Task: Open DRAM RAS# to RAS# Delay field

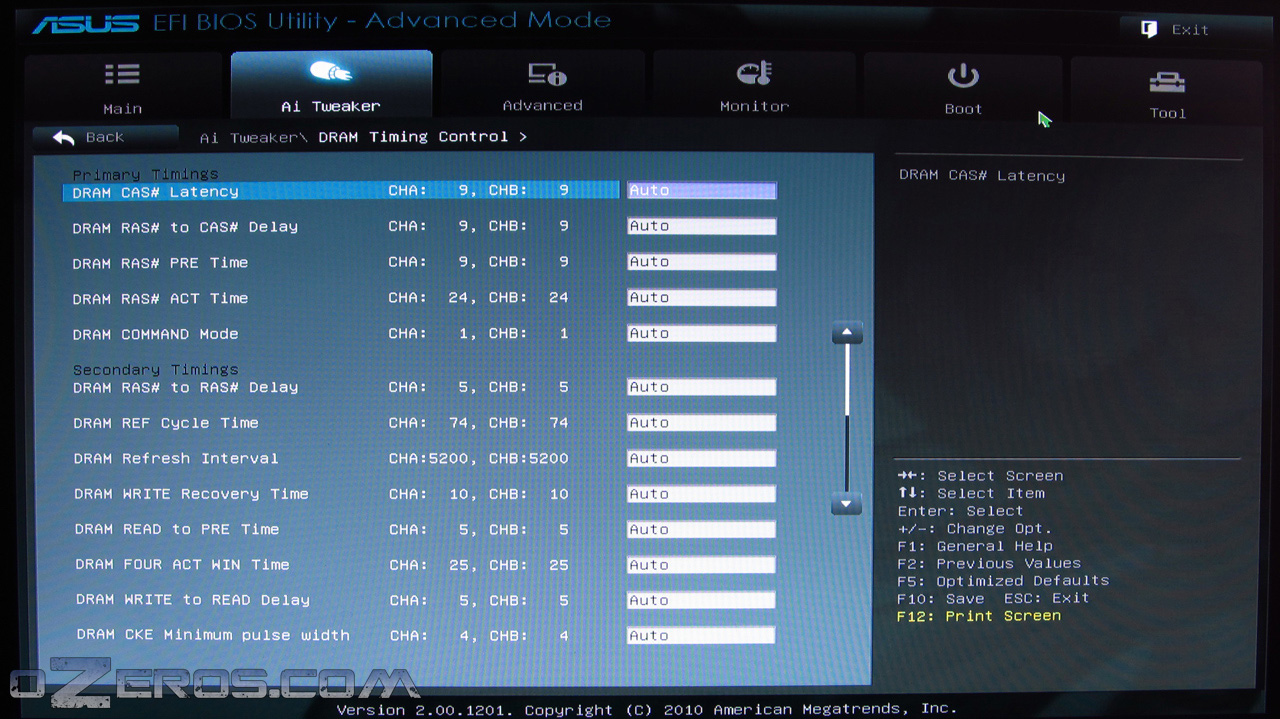Action: (x=701, y=387)
